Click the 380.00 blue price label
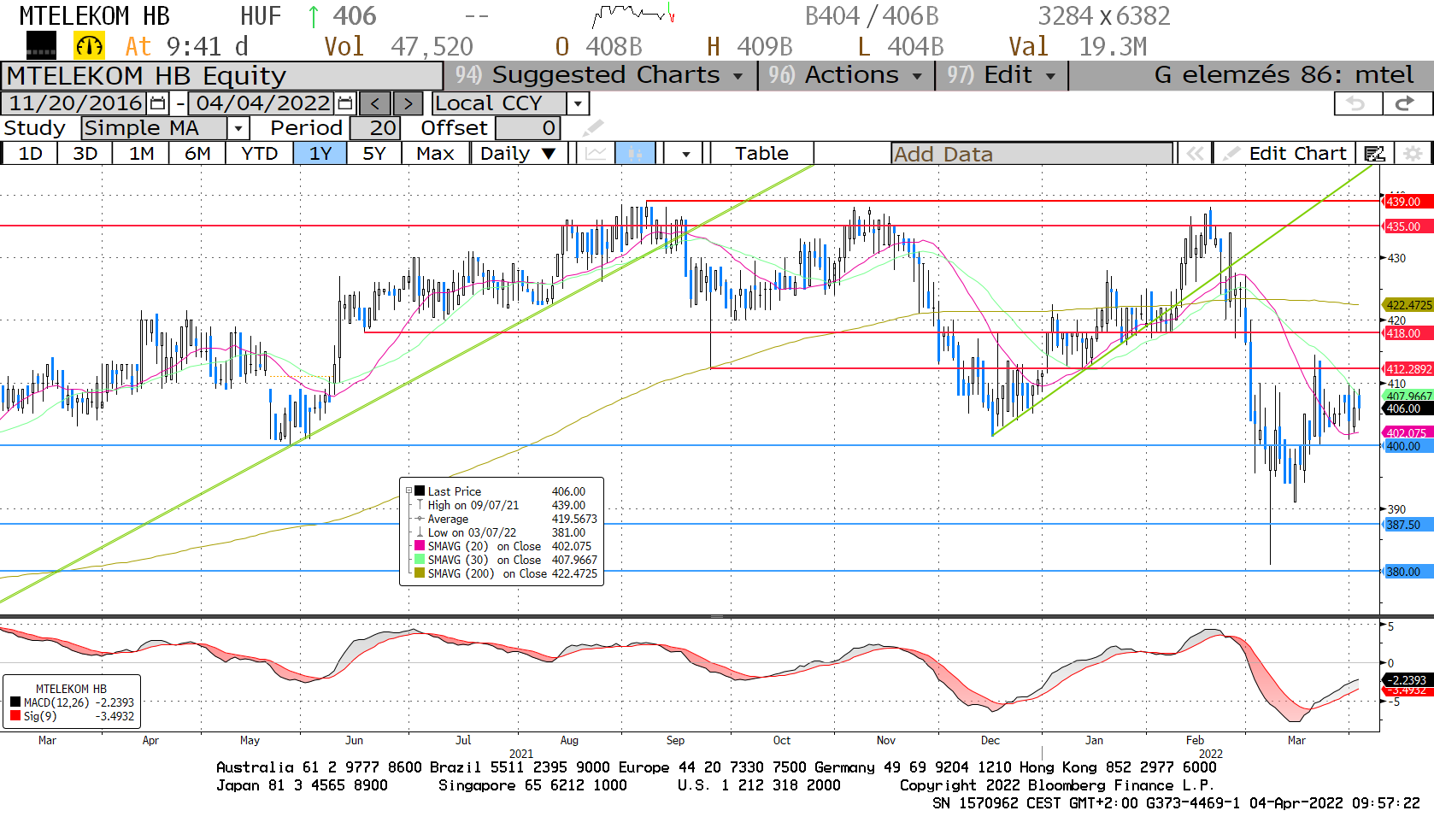Screen dimensions: 1434x840 point(1406,572)
